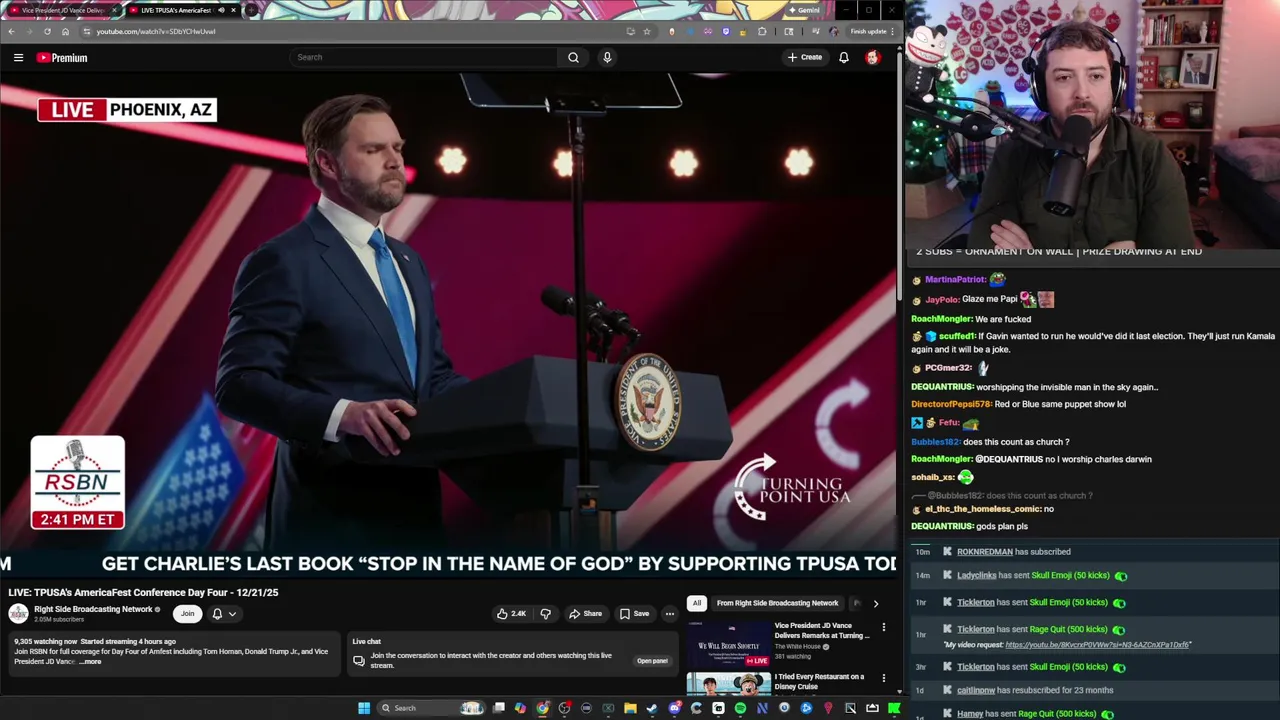Select 'From Right Side Broadcasting Network' chip
Viewport: 1280px width, 720px height.
pyautogui.click(x=777, y=603)
